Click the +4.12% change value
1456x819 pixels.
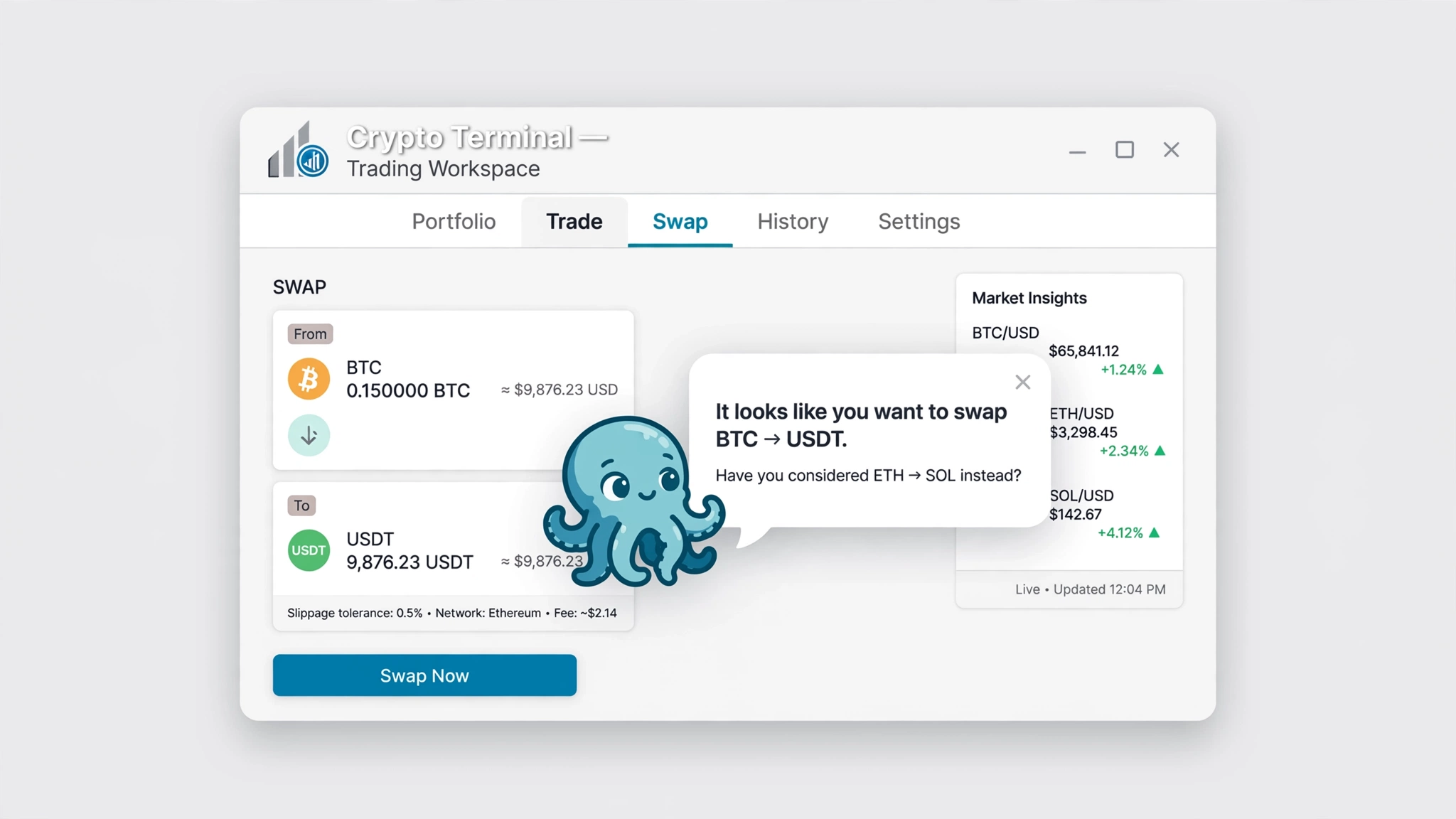pyautogui.click(x=1120, y=533)
